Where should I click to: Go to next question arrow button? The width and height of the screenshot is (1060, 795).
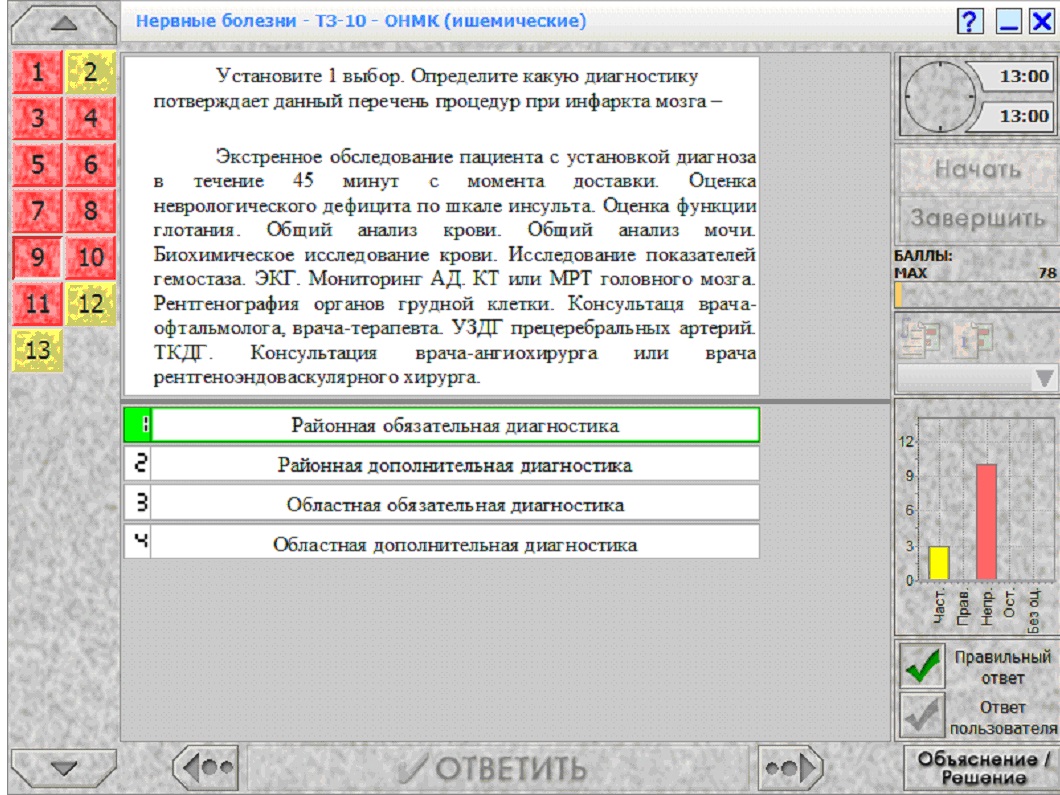coord(790,768)
